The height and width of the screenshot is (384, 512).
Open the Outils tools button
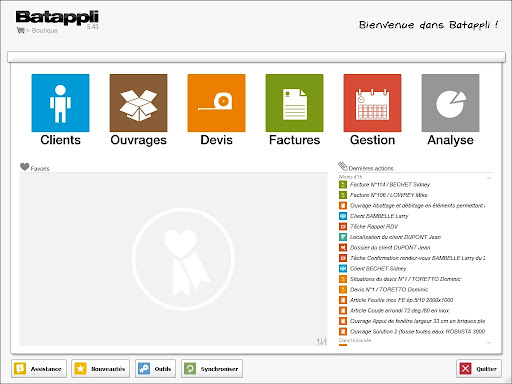click(x=155, y=369)
